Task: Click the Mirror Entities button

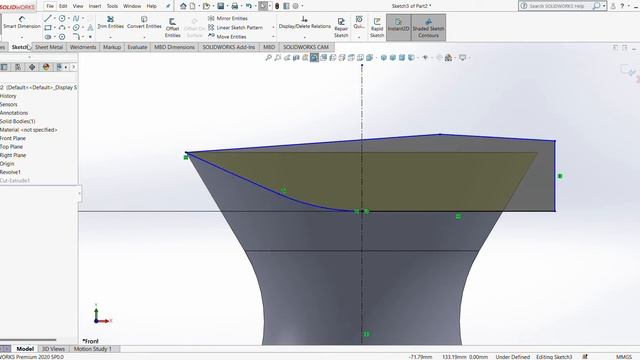Action: click(227, 18)
